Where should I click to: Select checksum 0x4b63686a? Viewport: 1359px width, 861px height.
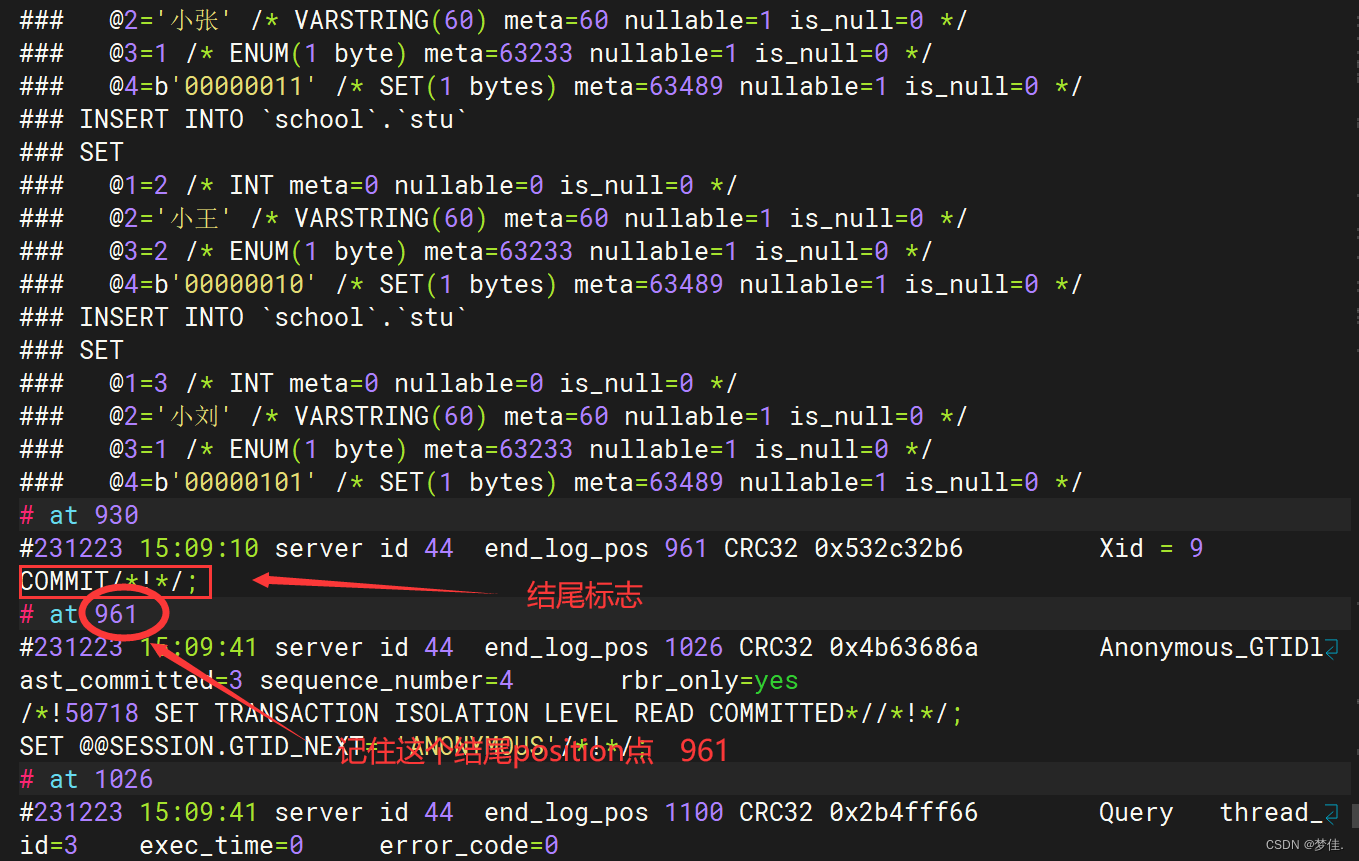coord(904,648)
